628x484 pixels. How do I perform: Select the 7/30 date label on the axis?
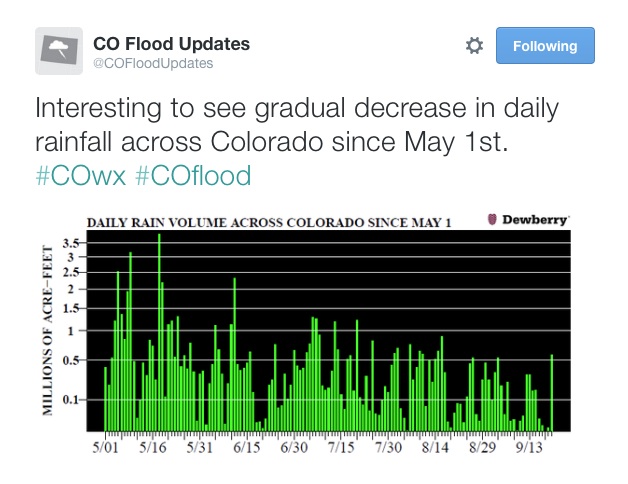pyautogui.click(x=388, y=447)
